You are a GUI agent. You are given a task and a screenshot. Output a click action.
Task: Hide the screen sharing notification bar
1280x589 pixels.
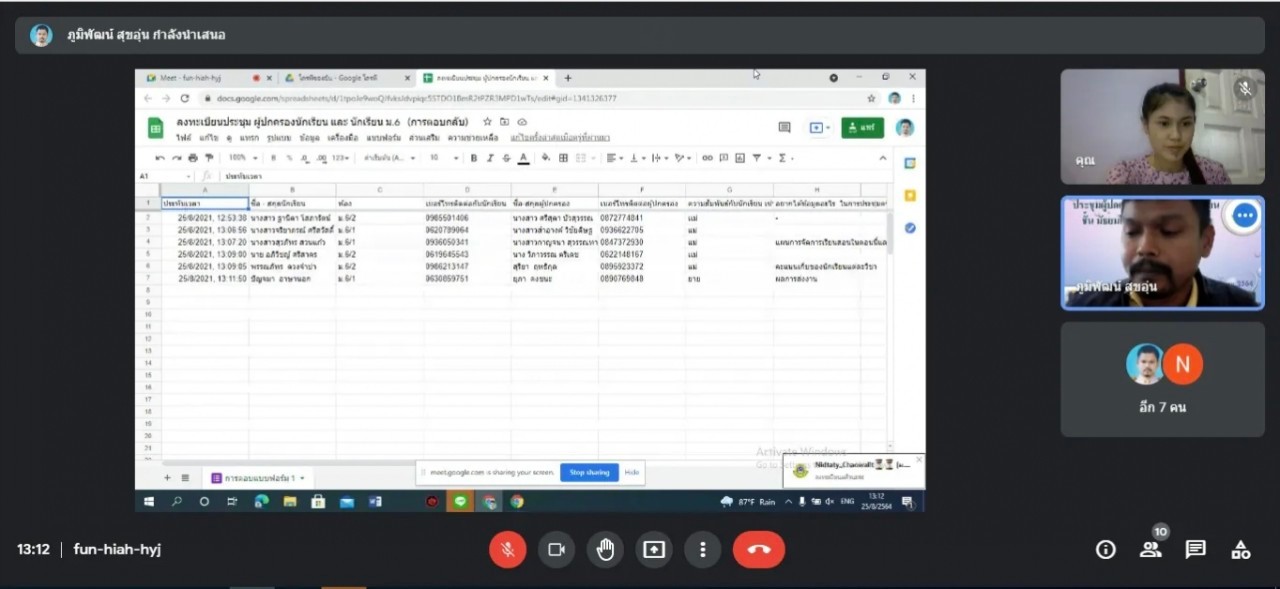pyautogui.click(x=632, y=472)
